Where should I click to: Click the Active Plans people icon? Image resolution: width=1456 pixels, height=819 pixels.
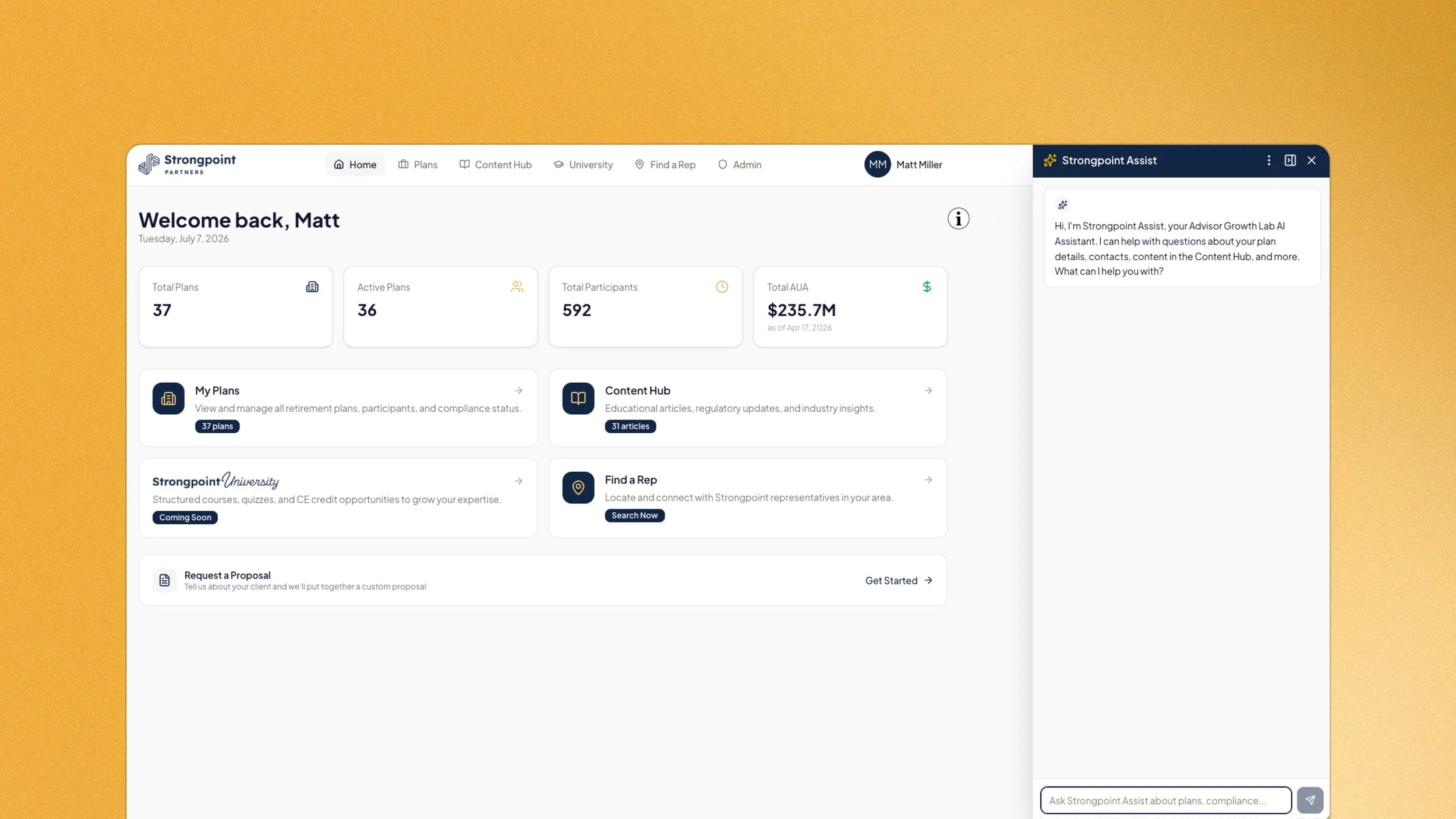[517, 287]
